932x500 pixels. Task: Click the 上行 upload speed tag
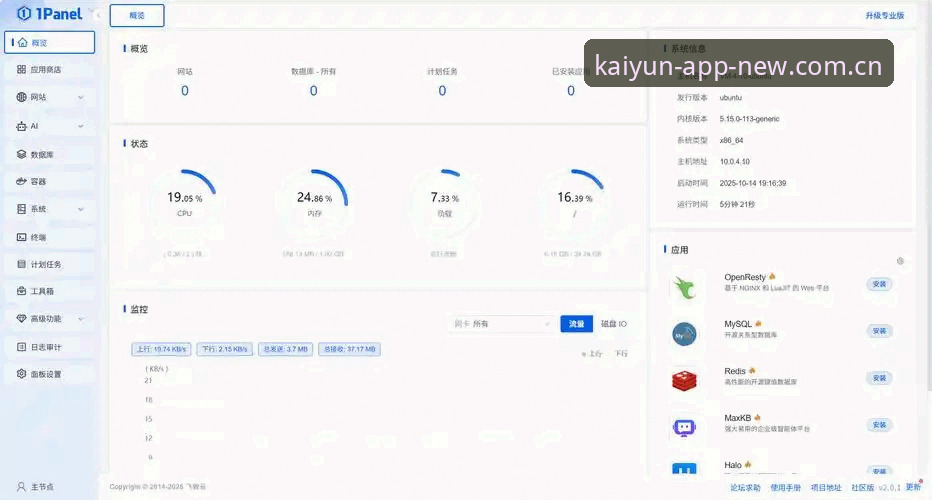point(161,350)
